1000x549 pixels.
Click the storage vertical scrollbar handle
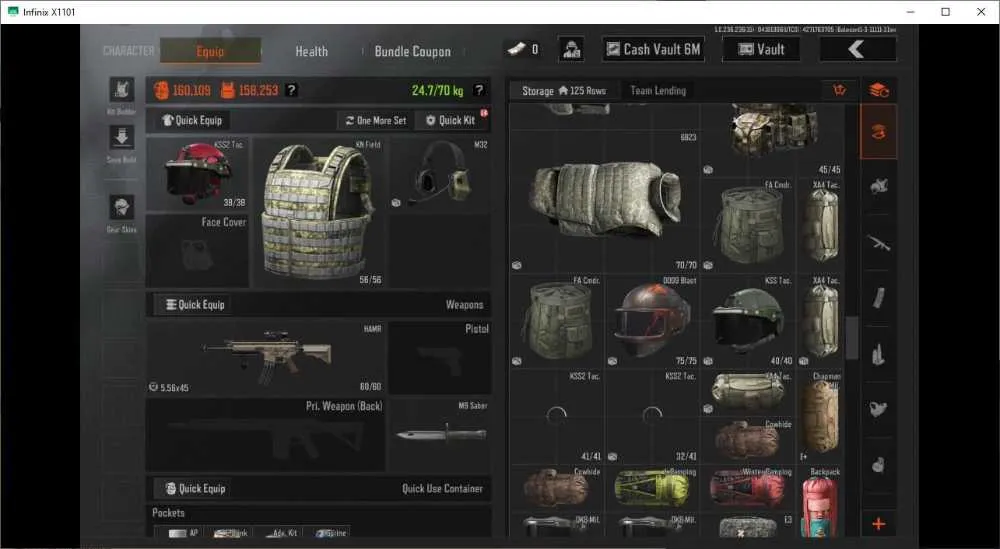click(851, 337)
